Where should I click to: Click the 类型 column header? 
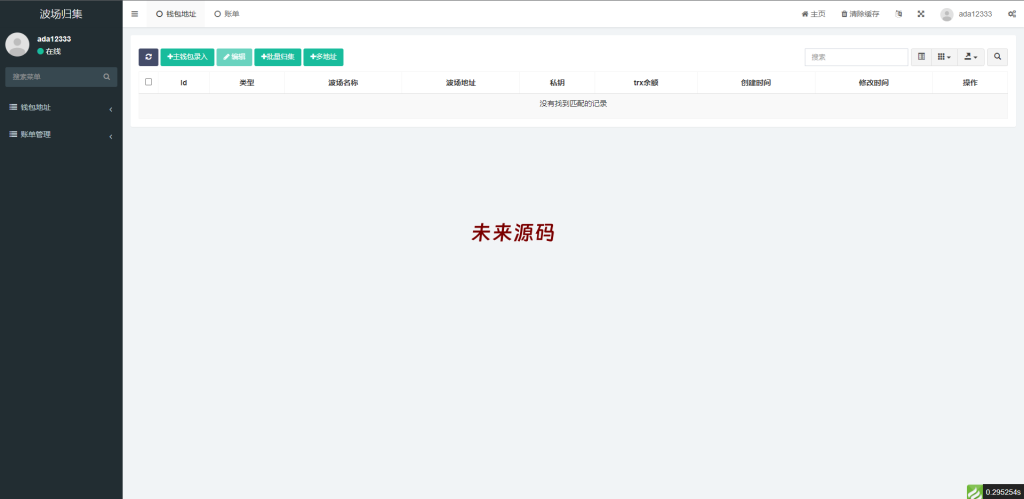[x=247, y=83]
